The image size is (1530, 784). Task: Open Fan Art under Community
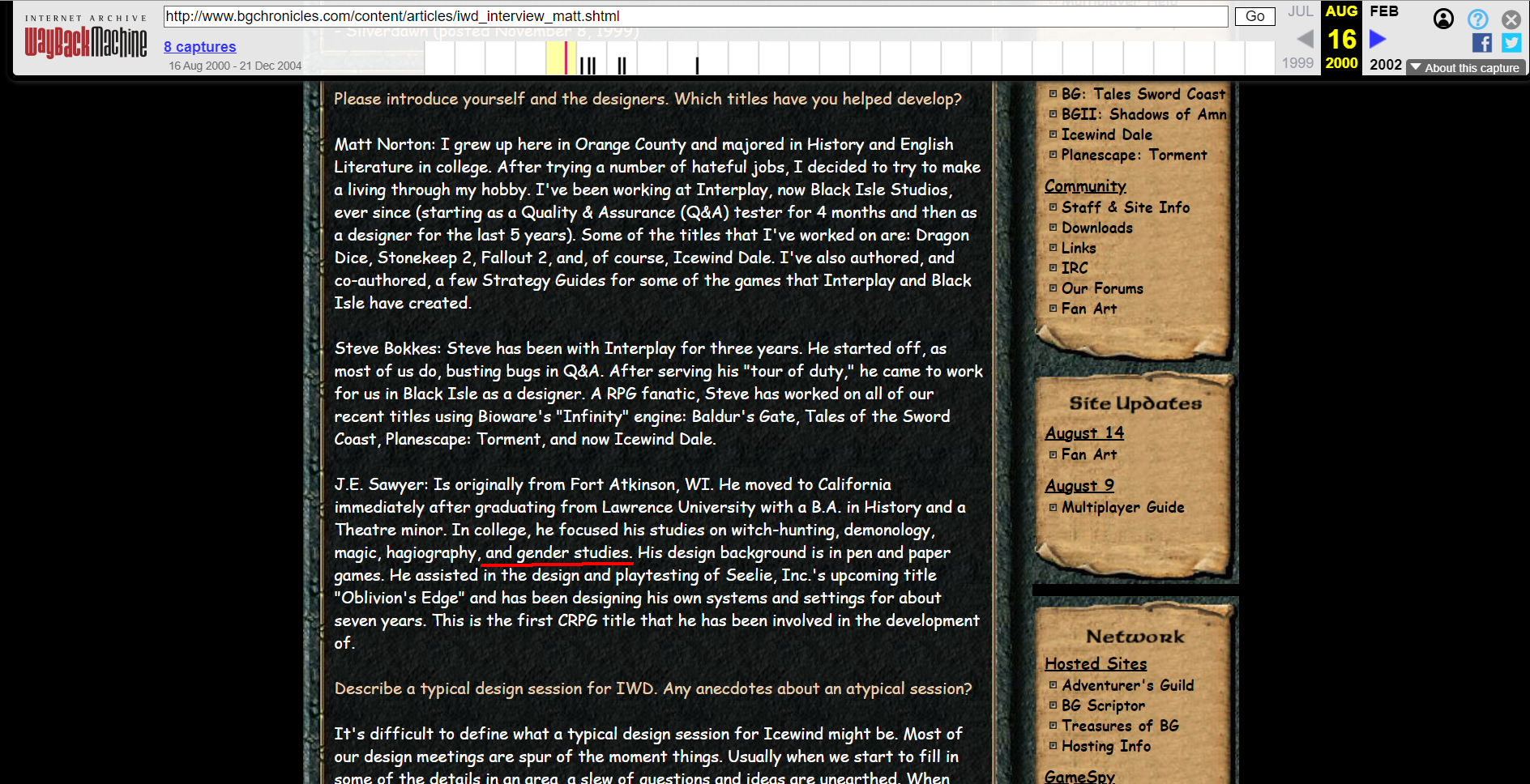pos(1089,309)
